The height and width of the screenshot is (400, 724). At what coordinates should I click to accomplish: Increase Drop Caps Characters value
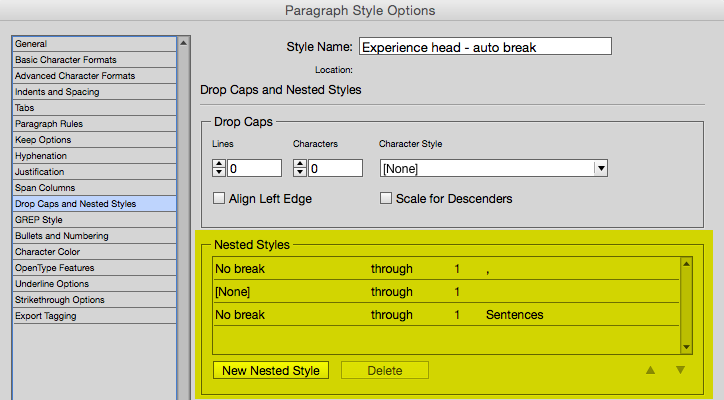(300, 164)
